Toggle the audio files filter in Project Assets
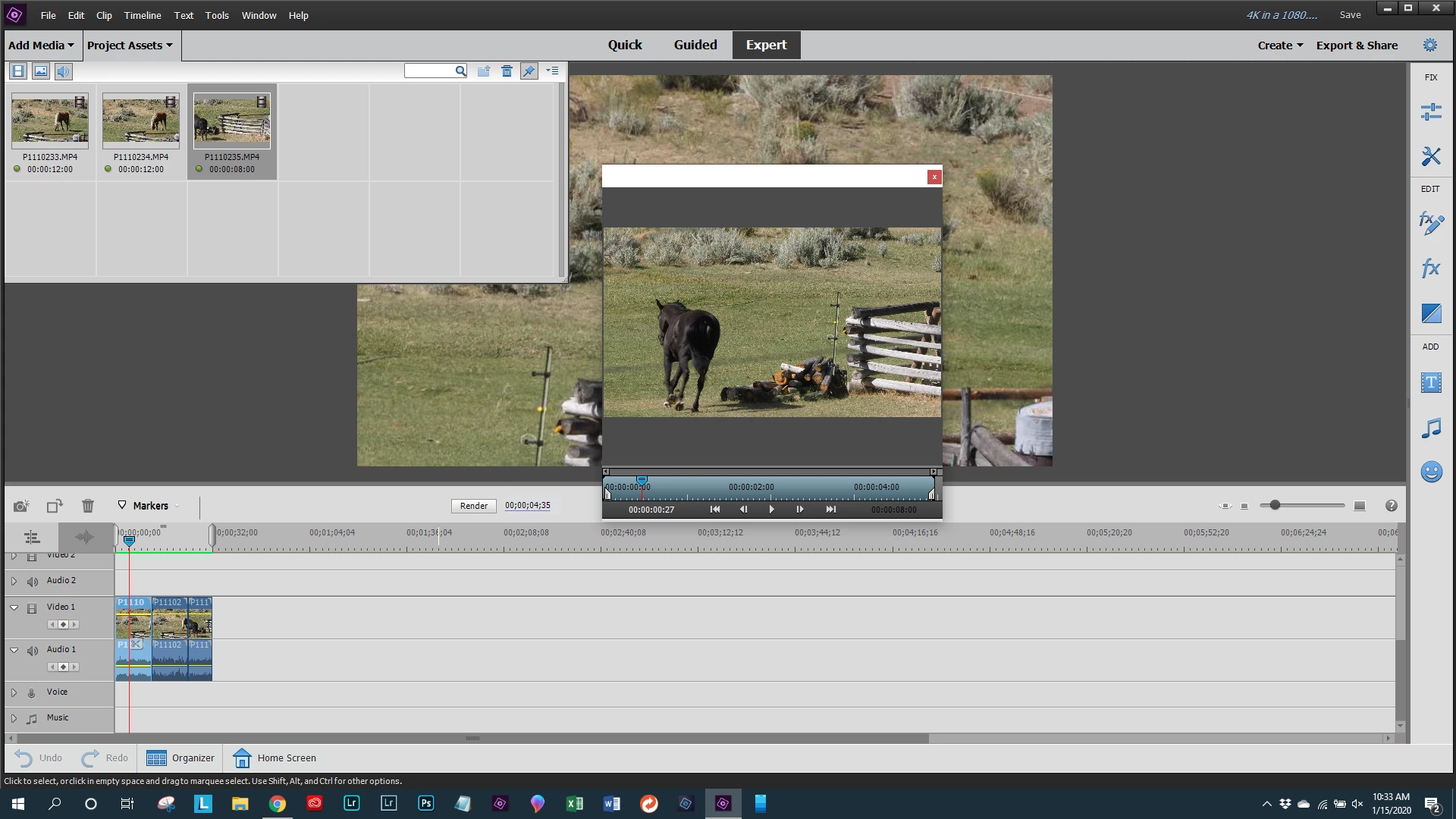This screenshot has height=819, width=1456. click(x=64, y=71)
